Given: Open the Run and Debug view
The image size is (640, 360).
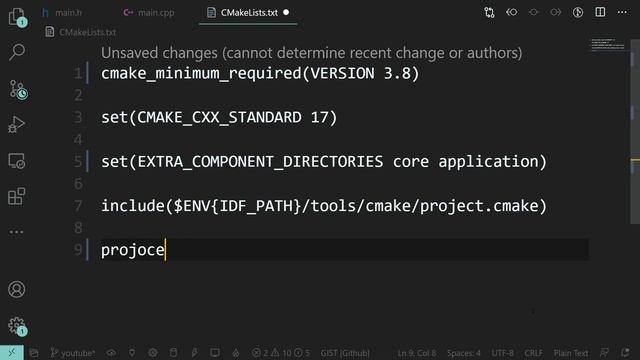Looking at the screenshot, I should [x=16, y=124].
